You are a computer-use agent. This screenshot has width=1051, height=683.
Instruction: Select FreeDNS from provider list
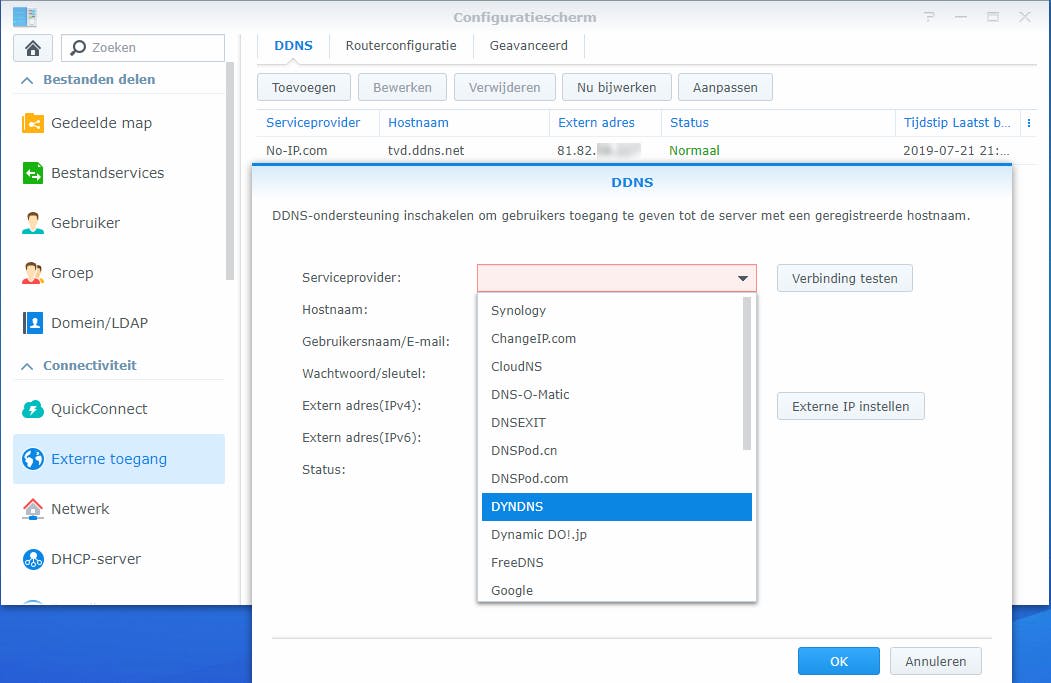[617, 563]
